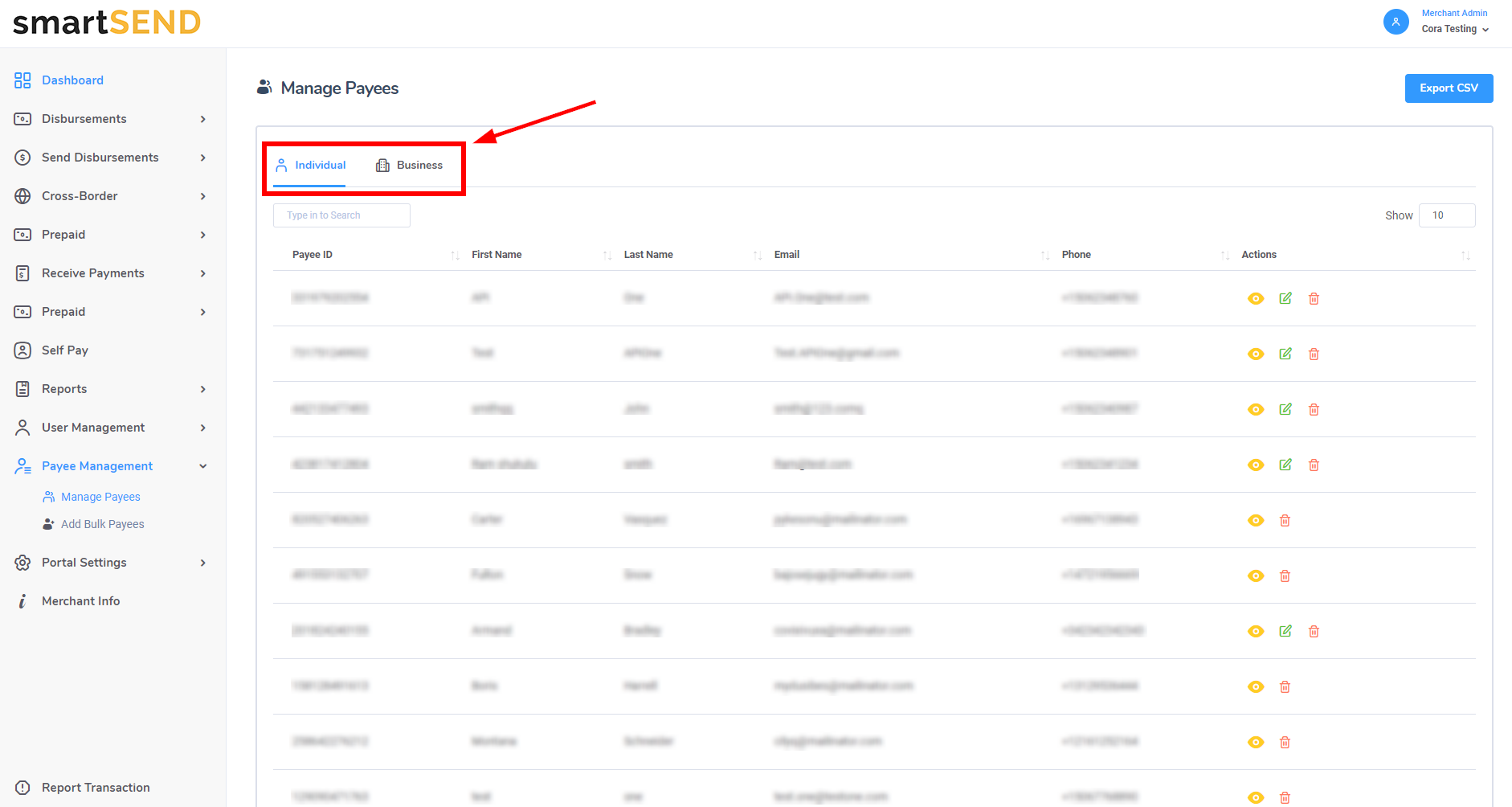
Task: Collapse the Payee Management section
Action: pos(202,466)
